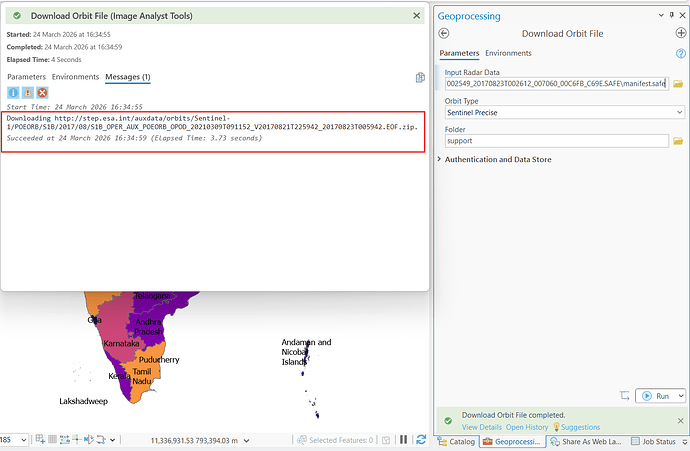This screenshot has width=690, height=451.
Task: Refresh the map view
Action: (x=420, y=440)
